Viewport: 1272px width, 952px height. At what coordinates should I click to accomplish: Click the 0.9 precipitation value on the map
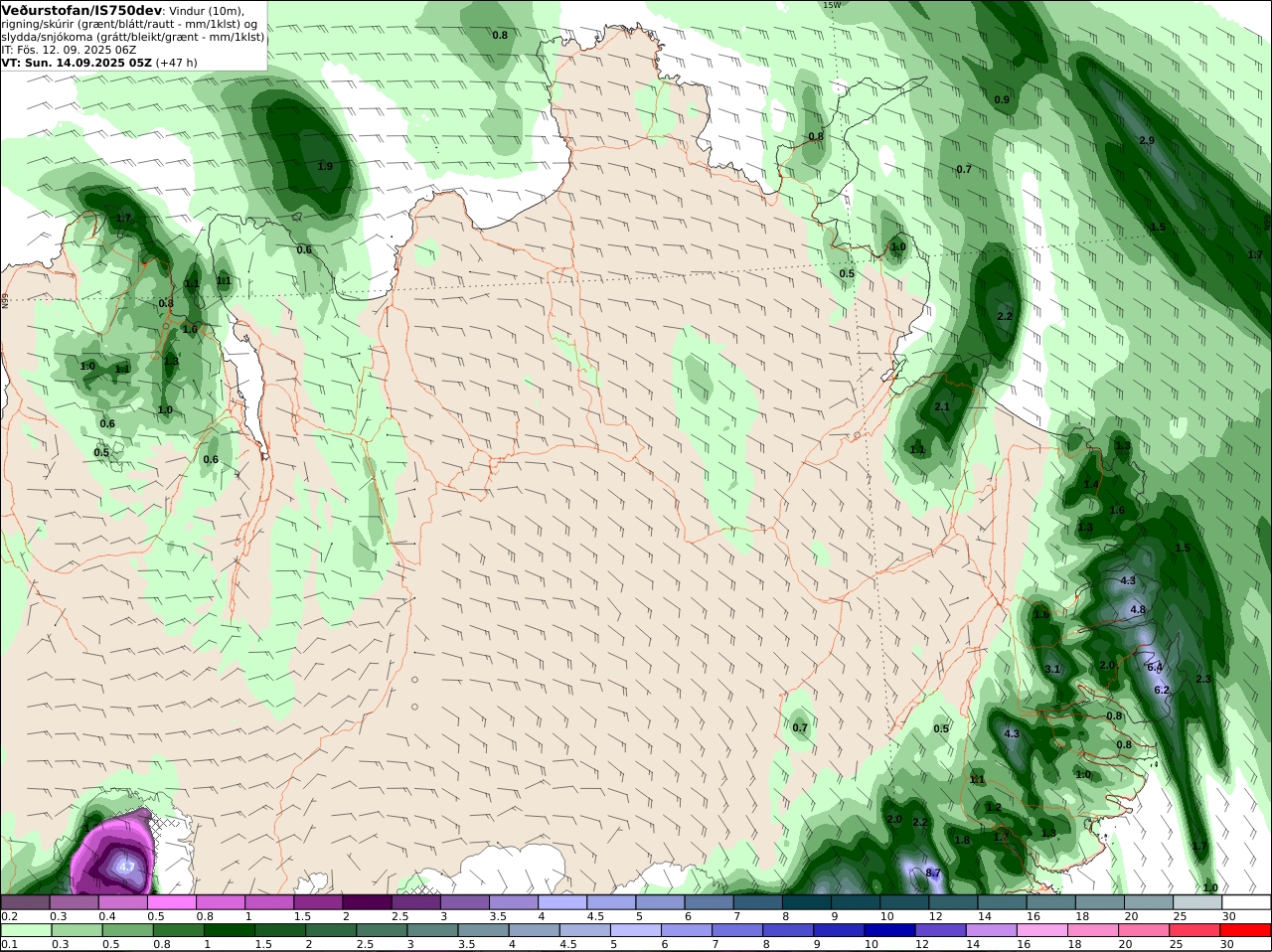[x=1002, y=99]
